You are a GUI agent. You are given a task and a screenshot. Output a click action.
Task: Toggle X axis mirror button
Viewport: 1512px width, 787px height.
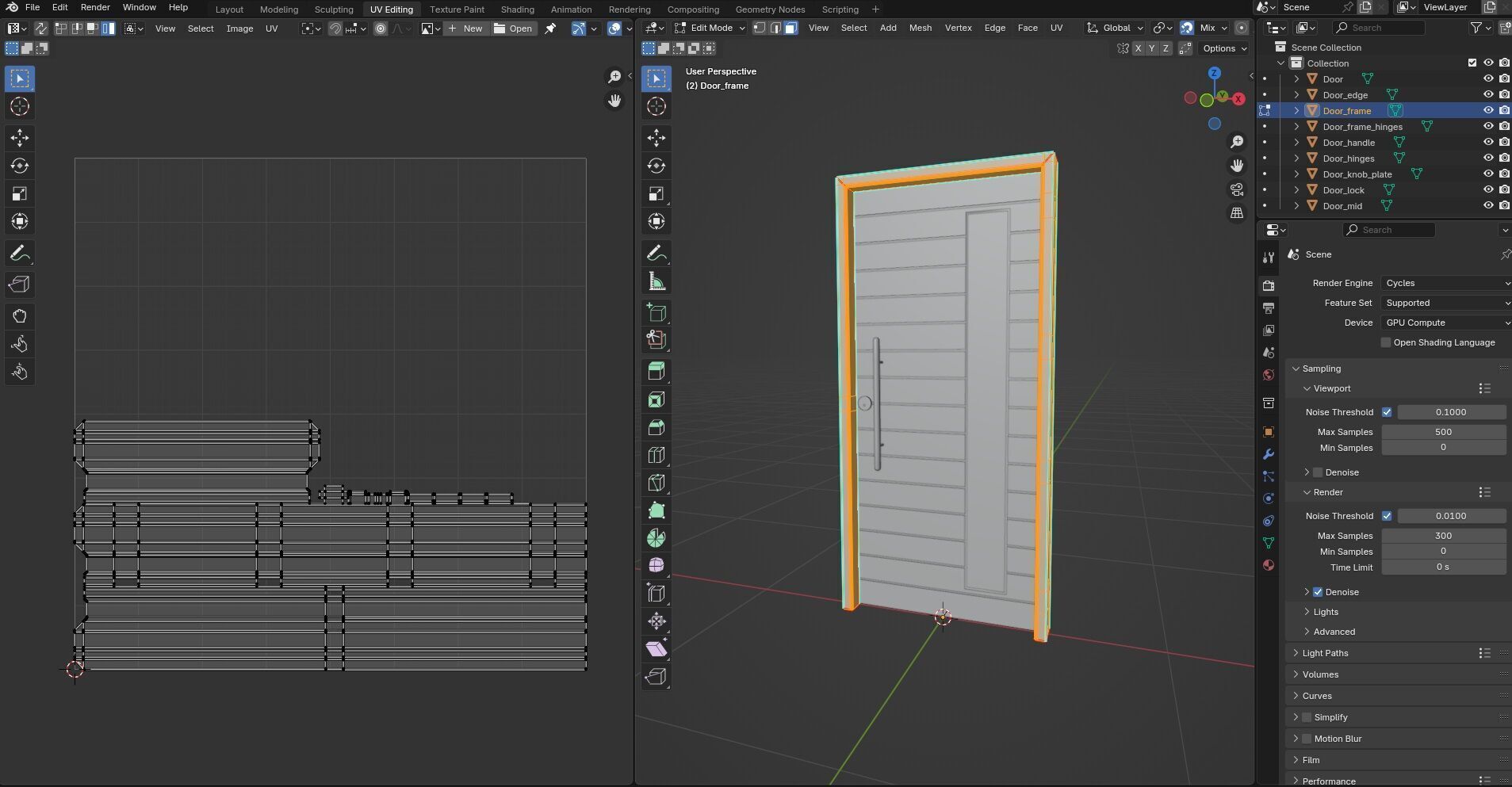coord(1138,48)
